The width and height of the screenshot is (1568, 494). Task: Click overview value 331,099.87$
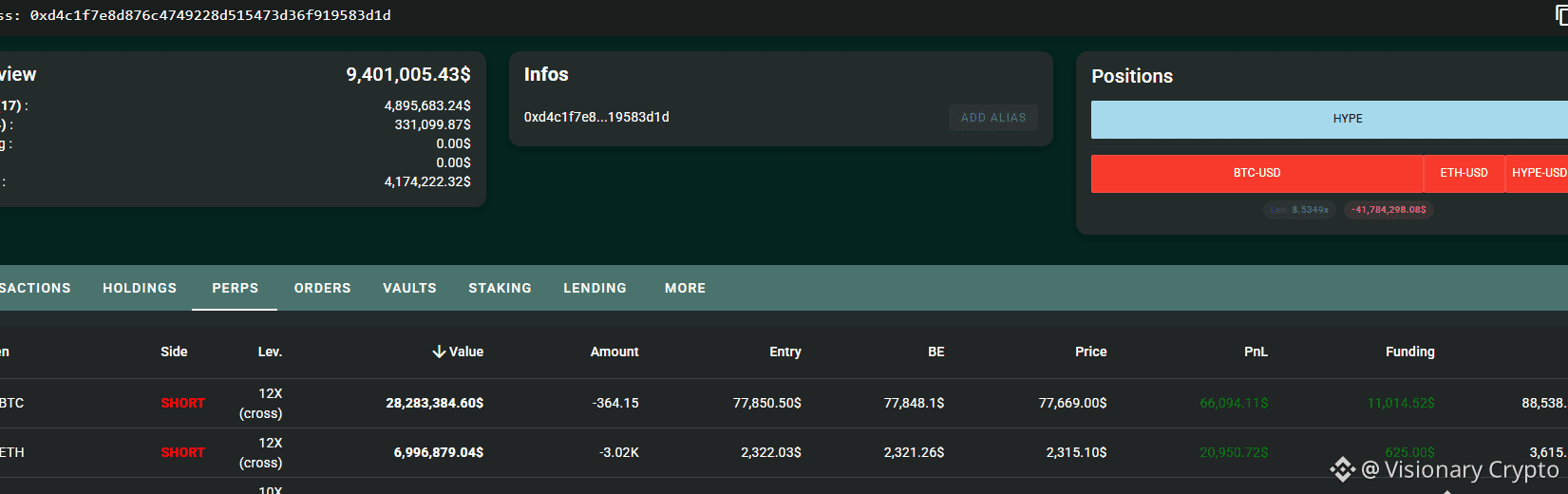(432, 124)
